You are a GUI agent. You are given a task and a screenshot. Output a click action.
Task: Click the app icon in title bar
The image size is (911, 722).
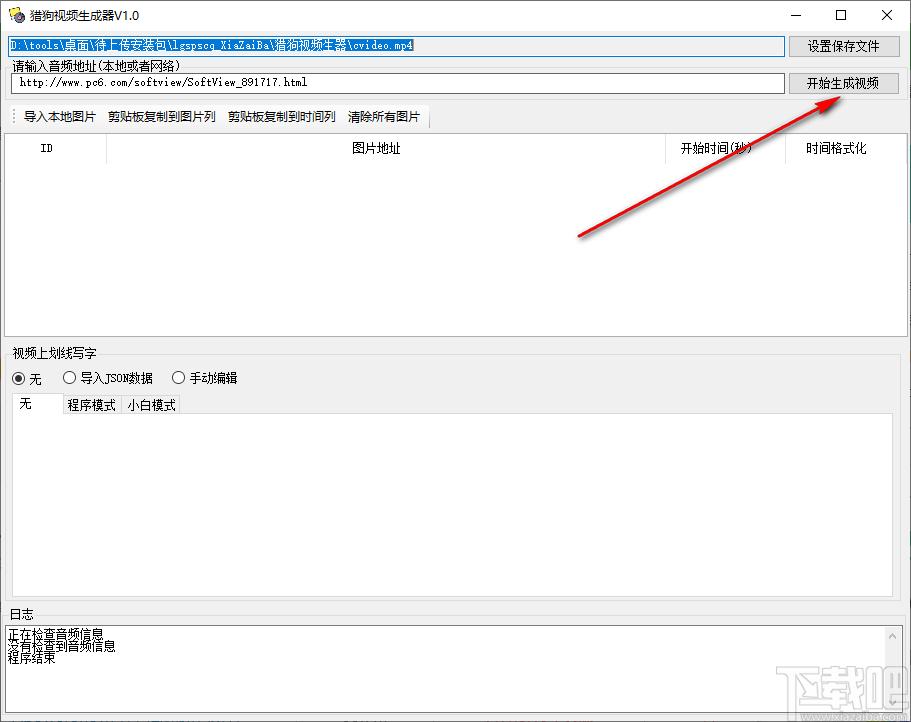pos(16,15)
